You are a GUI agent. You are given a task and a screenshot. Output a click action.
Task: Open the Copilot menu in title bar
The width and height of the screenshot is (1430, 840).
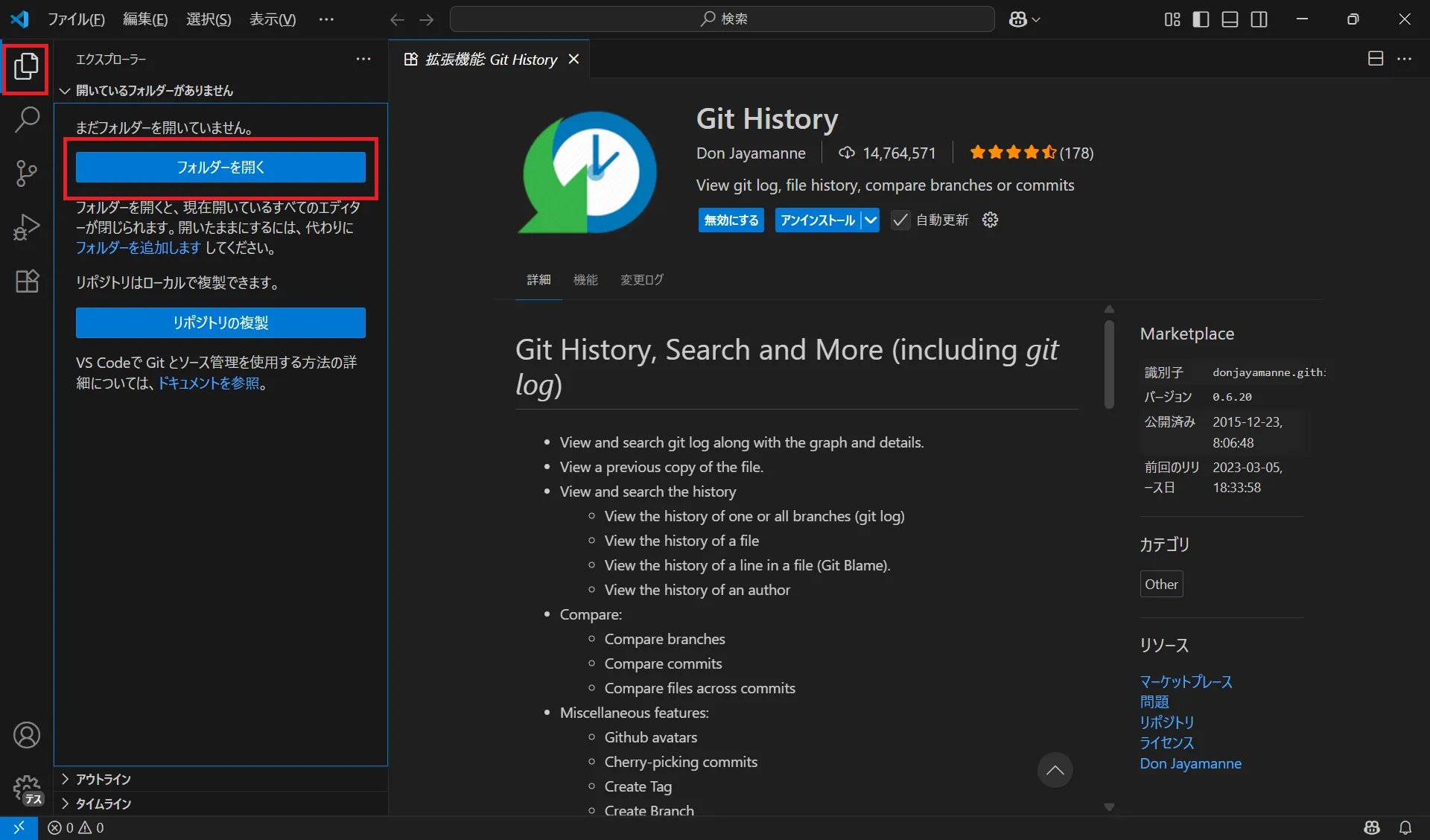click(x=1024, y=19)
